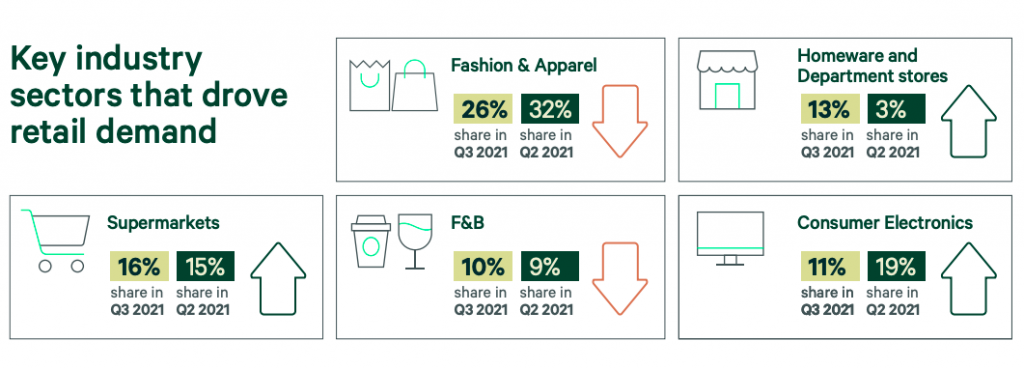Click the wine glass icon
1024x369 pixels.
coord(415,241)
